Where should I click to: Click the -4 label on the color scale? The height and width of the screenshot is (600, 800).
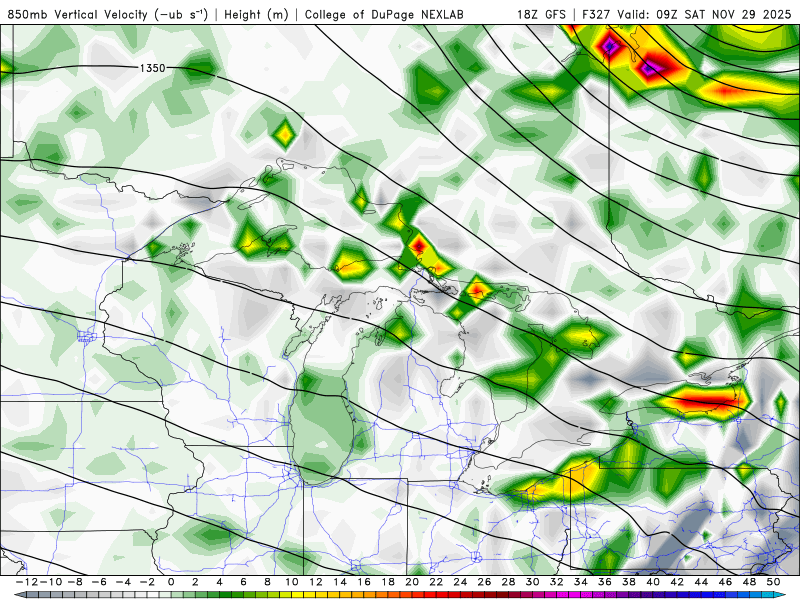123,582
